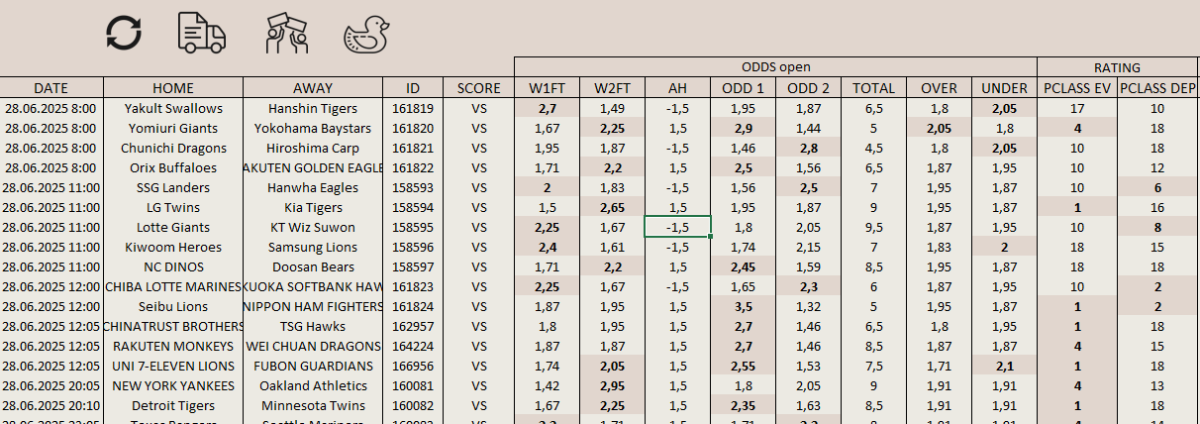Click the TOTAL column header
1200x424 pixels.
point(873,88)
